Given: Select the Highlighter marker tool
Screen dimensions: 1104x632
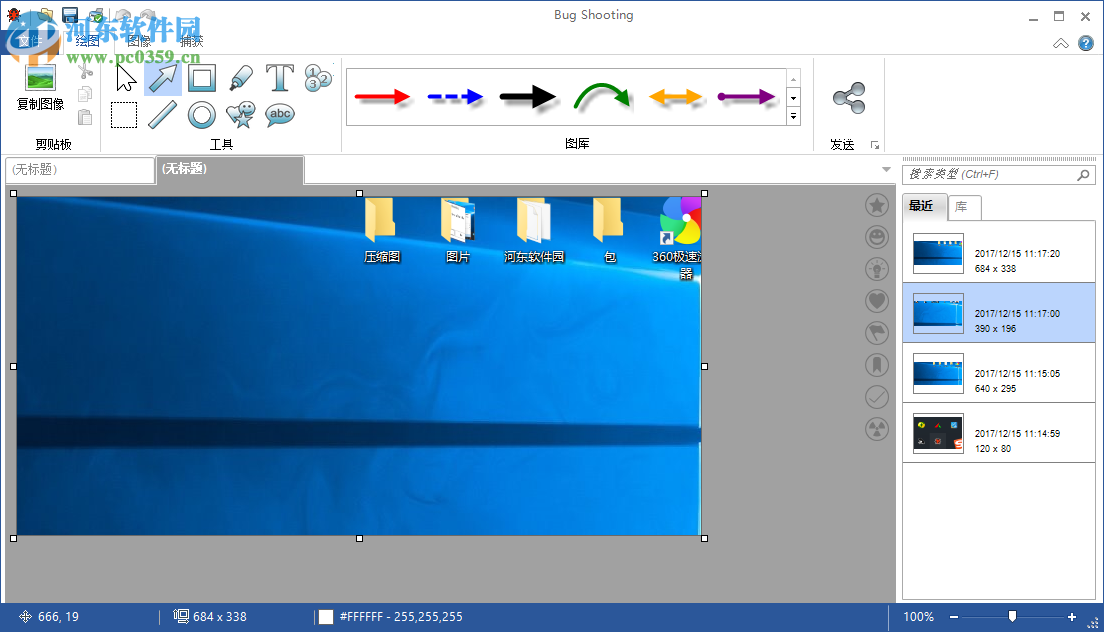Looking at the screenshot, I should 241,78.
